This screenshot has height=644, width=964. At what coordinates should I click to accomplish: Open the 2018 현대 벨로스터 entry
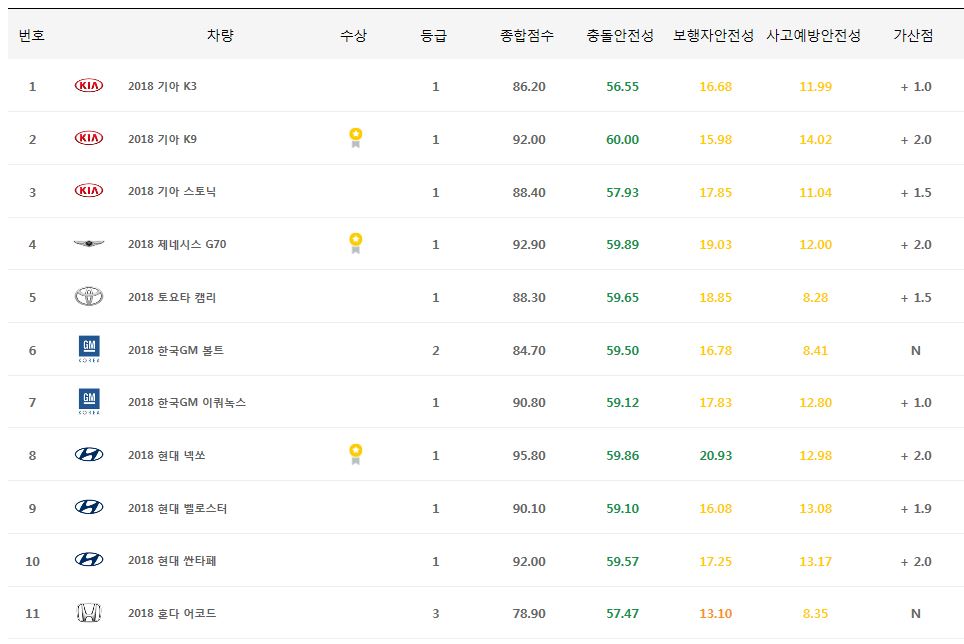tap(178, 508)
